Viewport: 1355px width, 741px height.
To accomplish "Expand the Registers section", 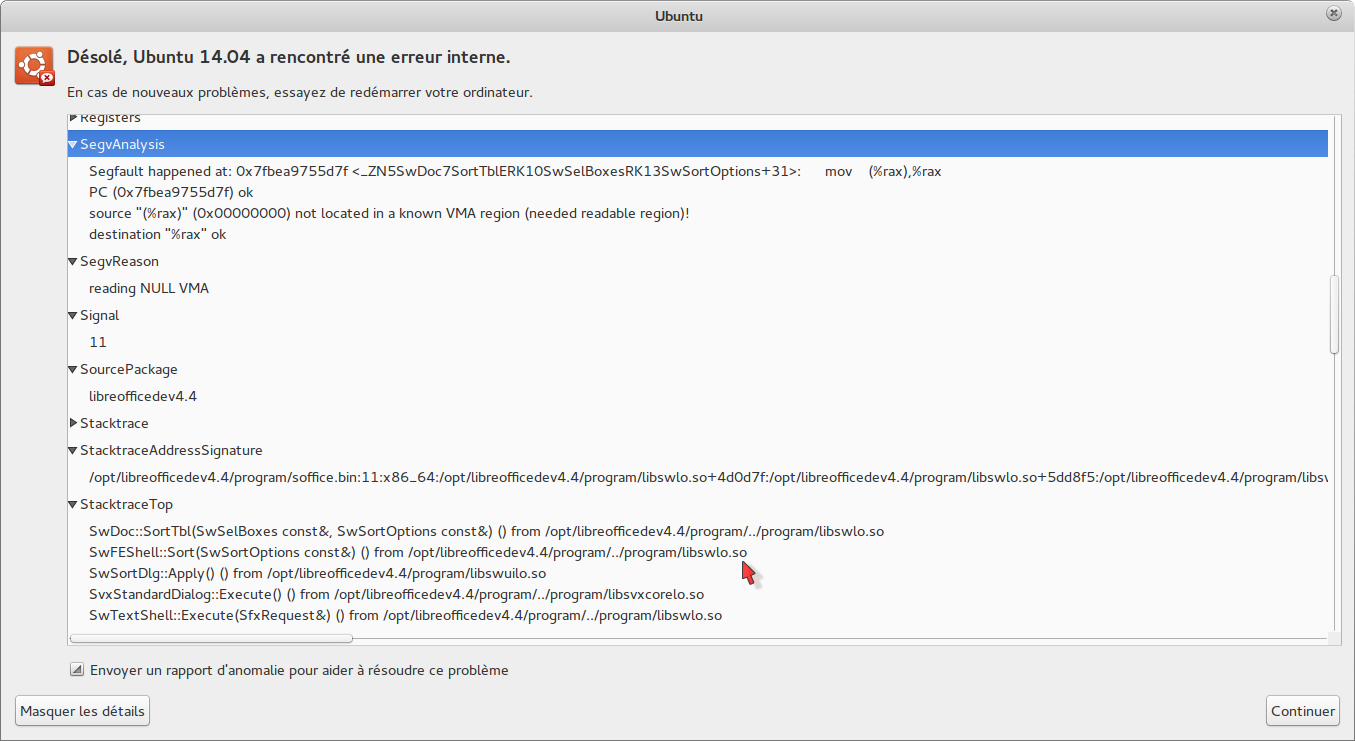I will tap(73, 118).
